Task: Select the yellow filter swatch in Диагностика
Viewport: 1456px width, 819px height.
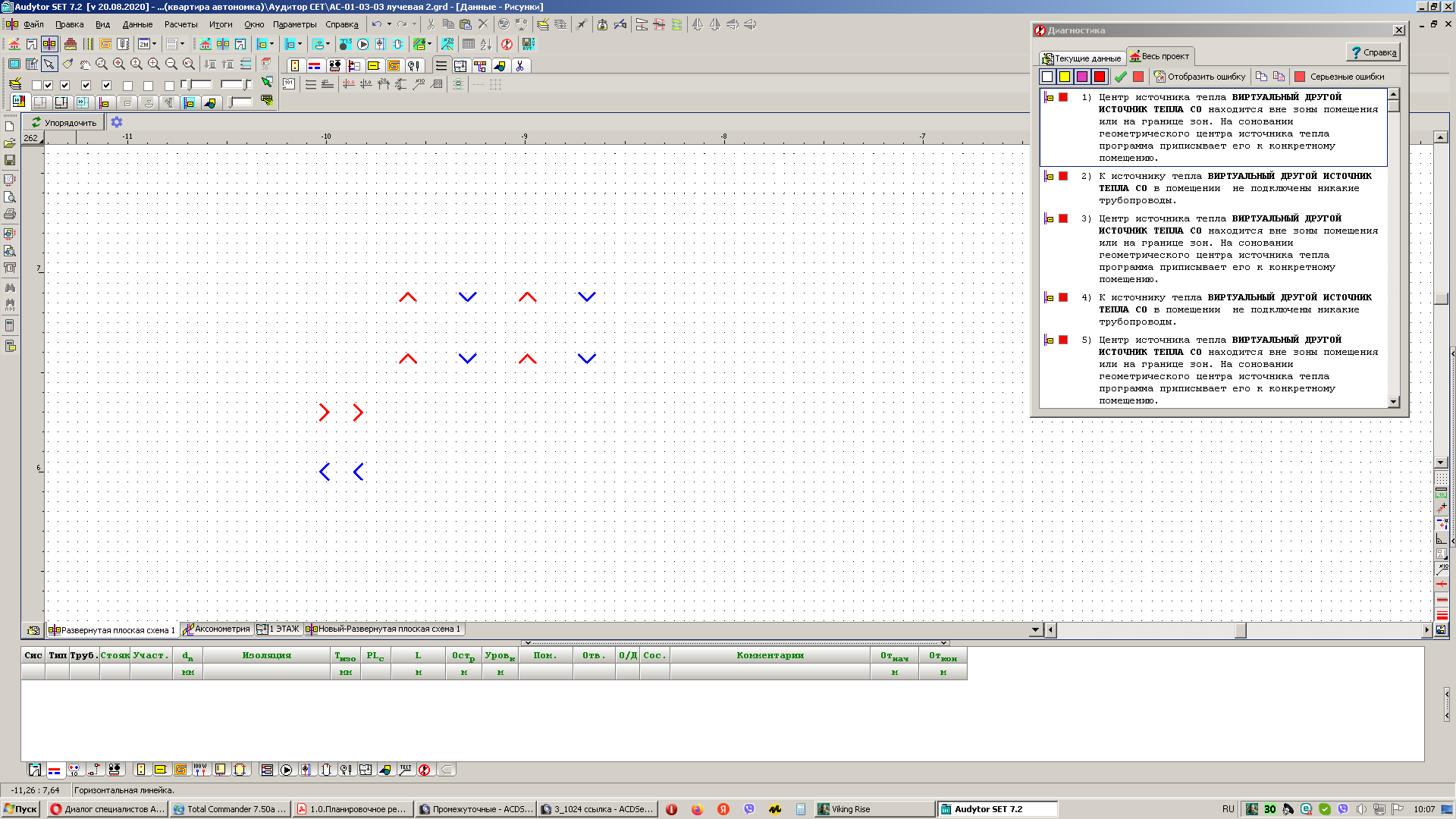Action: 1065,77
